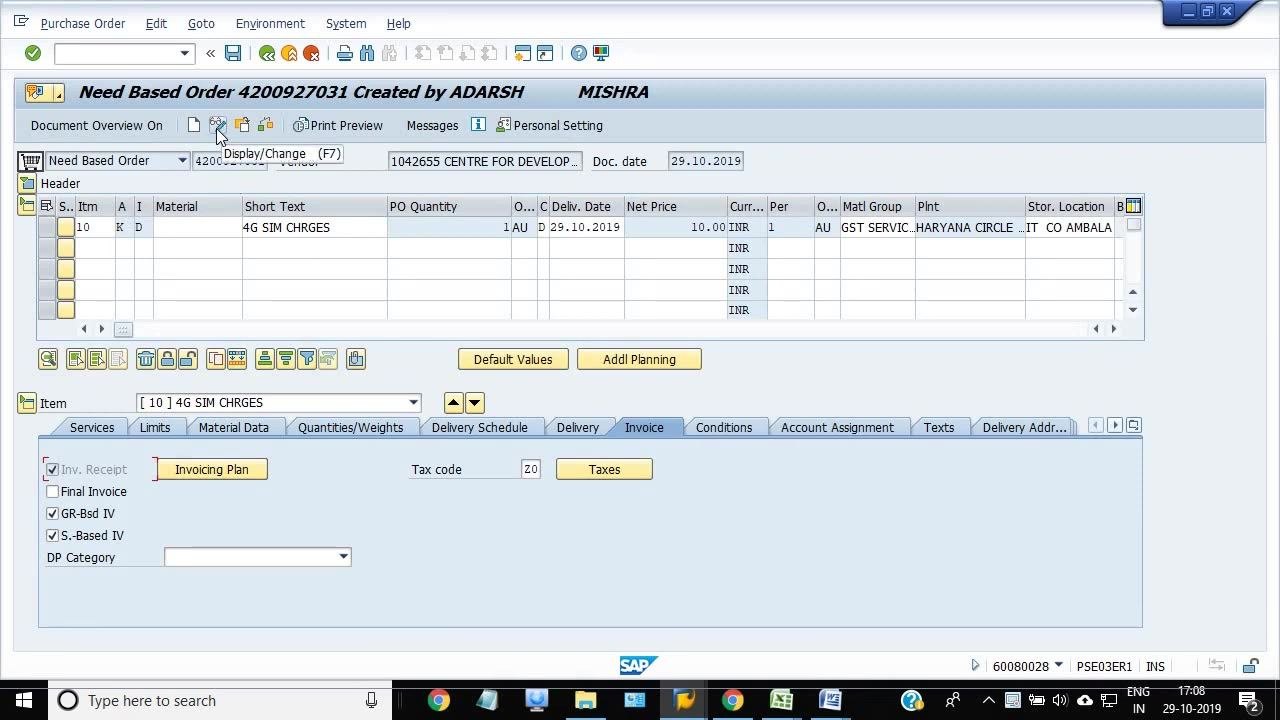Toggle Display/Change with the glasses and pencil icon
Viewport: 1280px width, 720px height.
217,125
